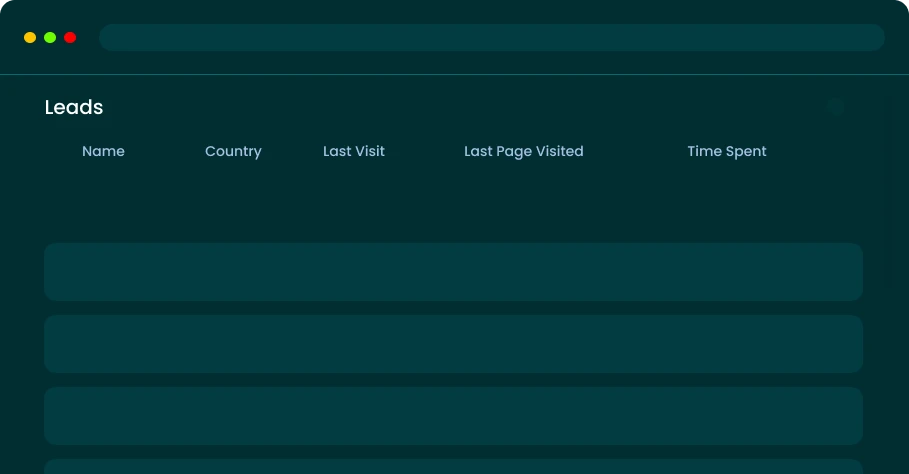909x474 pixels.
Task: Click third row's cell under Last Visit
Action: [x=354, y=416]
